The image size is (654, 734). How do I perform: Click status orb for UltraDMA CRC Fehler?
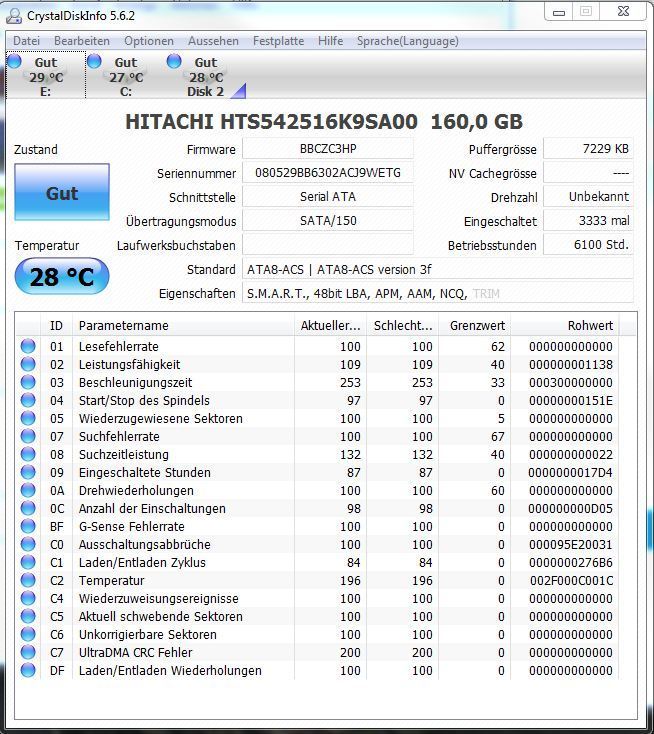tap(28, 653)
